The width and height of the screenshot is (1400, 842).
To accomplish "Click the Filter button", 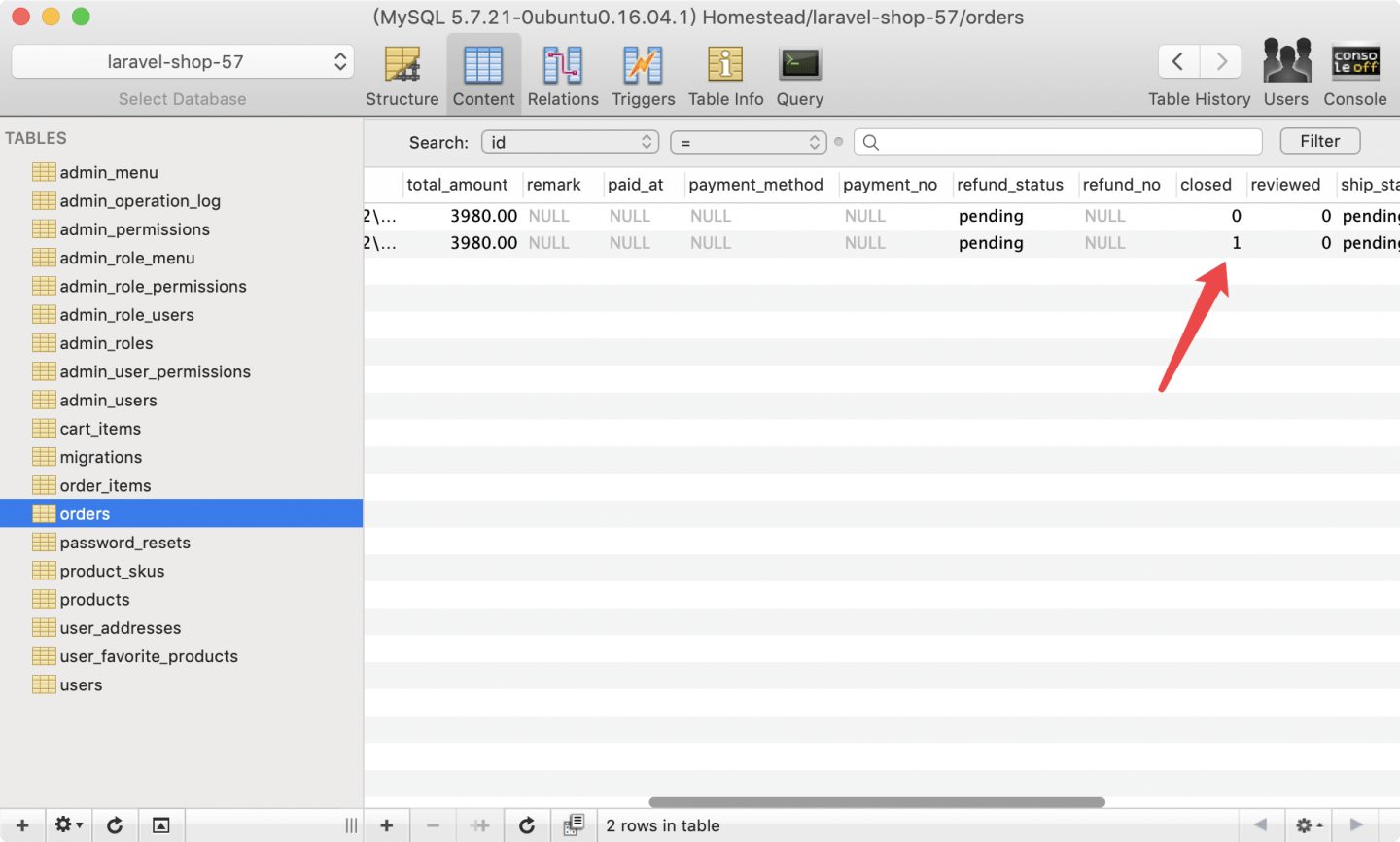I will coord(1320,141).
